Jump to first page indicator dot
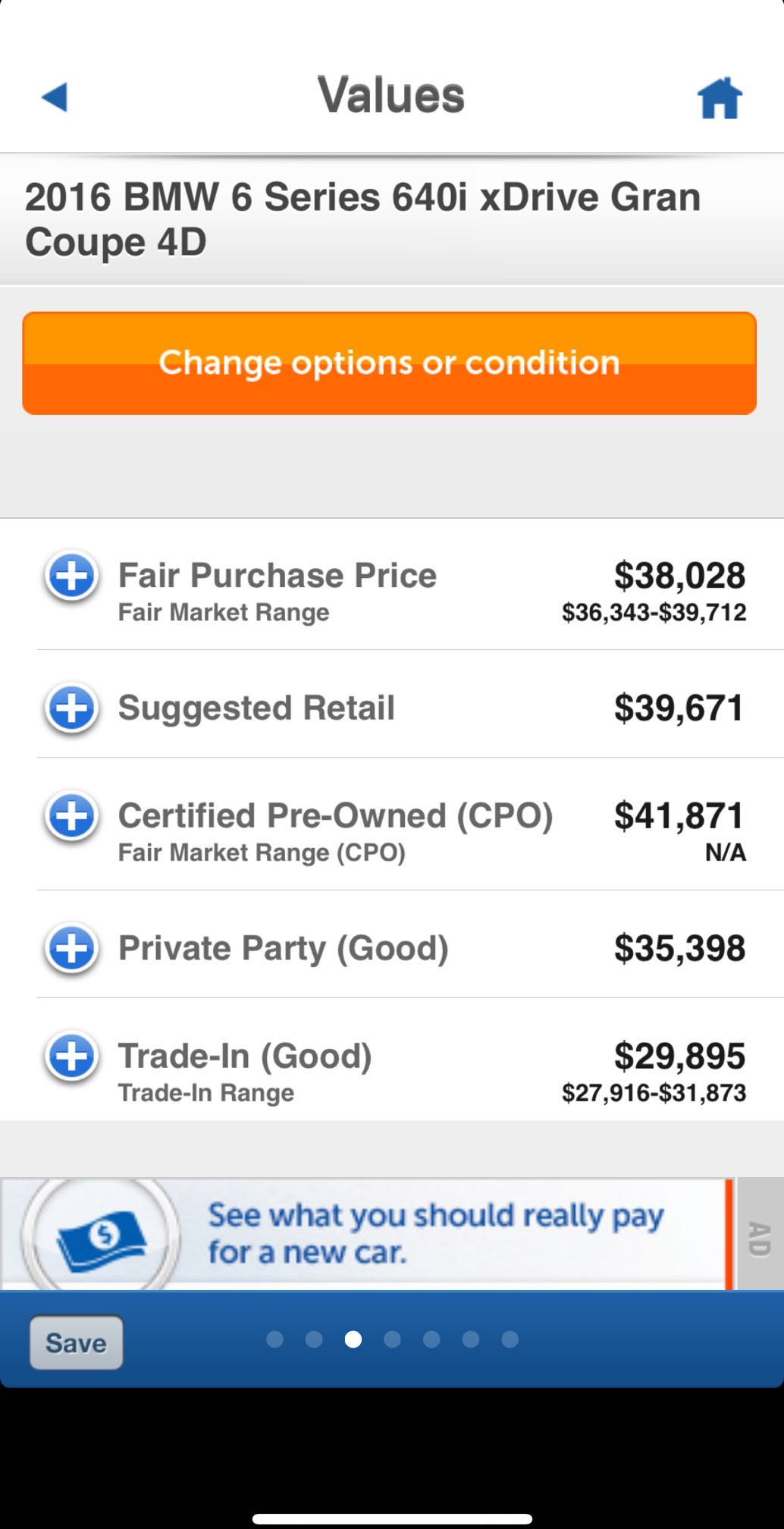This screenshot has height=1529, width=784. (x=274, y=1340)
